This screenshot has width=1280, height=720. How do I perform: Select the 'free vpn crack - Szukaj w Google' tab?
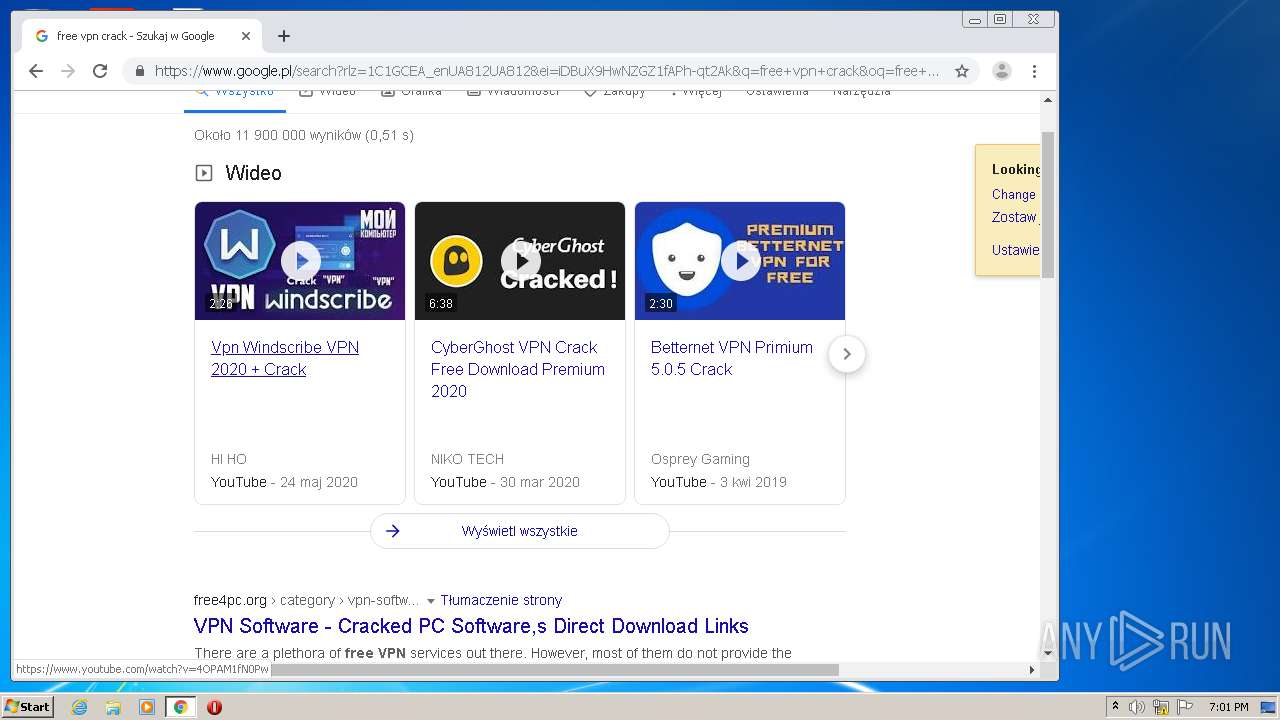tap(142, 36)
